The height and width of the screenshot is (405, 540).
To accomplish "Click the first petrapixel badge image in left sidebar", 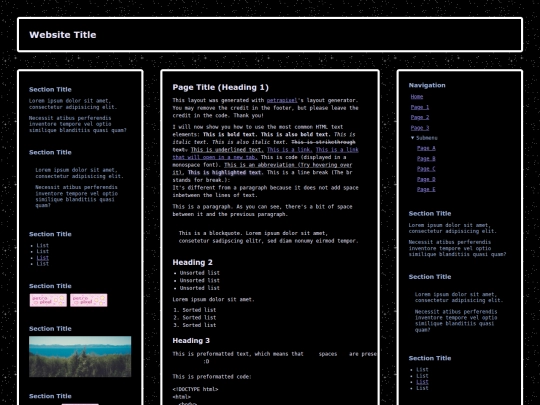I will [48, 300].
